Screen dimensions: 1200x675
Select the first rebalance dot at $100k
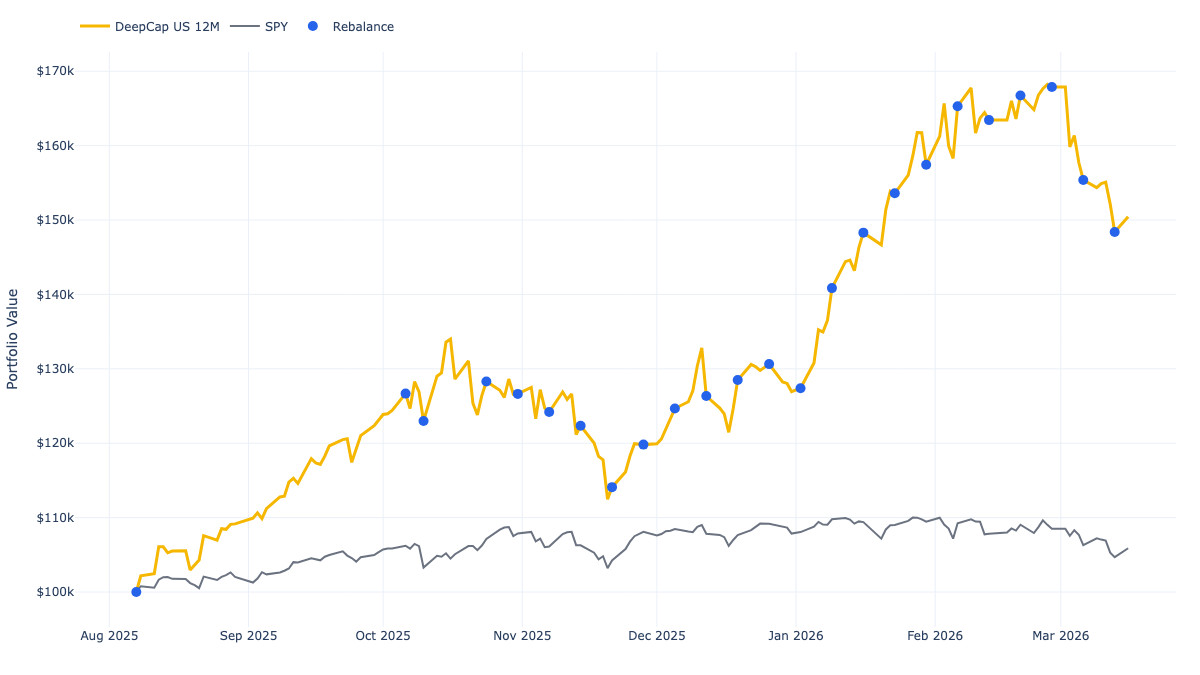click(x=136, y=592)
